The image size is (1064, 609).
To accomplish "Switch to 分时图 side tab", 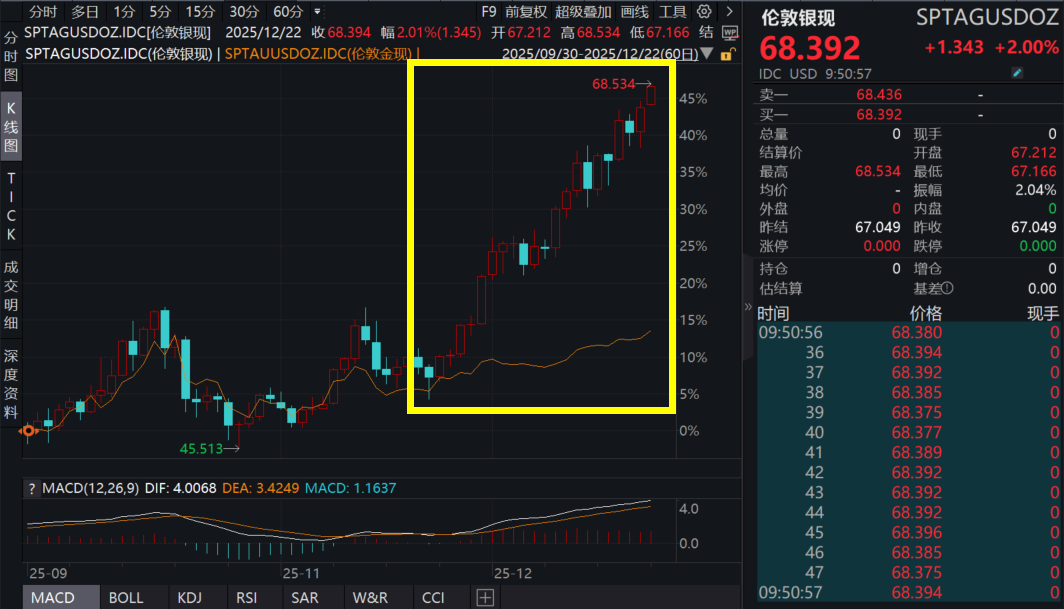I will 11,54.
